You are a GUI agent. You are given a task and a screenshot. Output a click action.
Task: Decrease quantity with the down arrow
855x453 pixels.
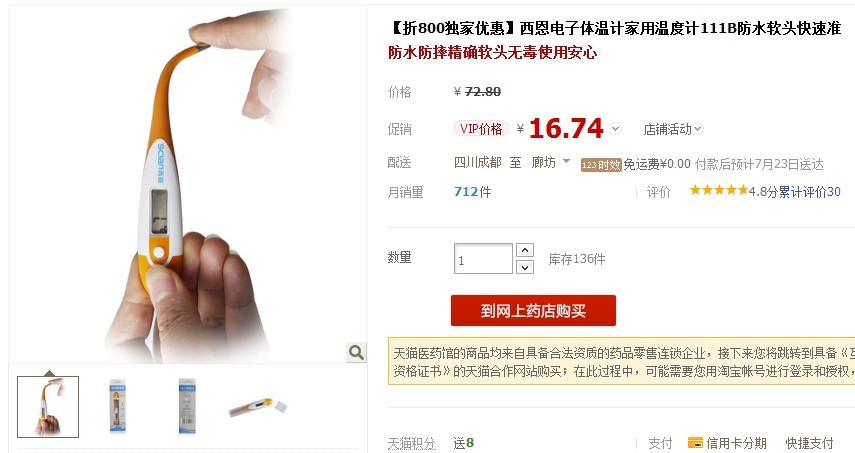525,267
